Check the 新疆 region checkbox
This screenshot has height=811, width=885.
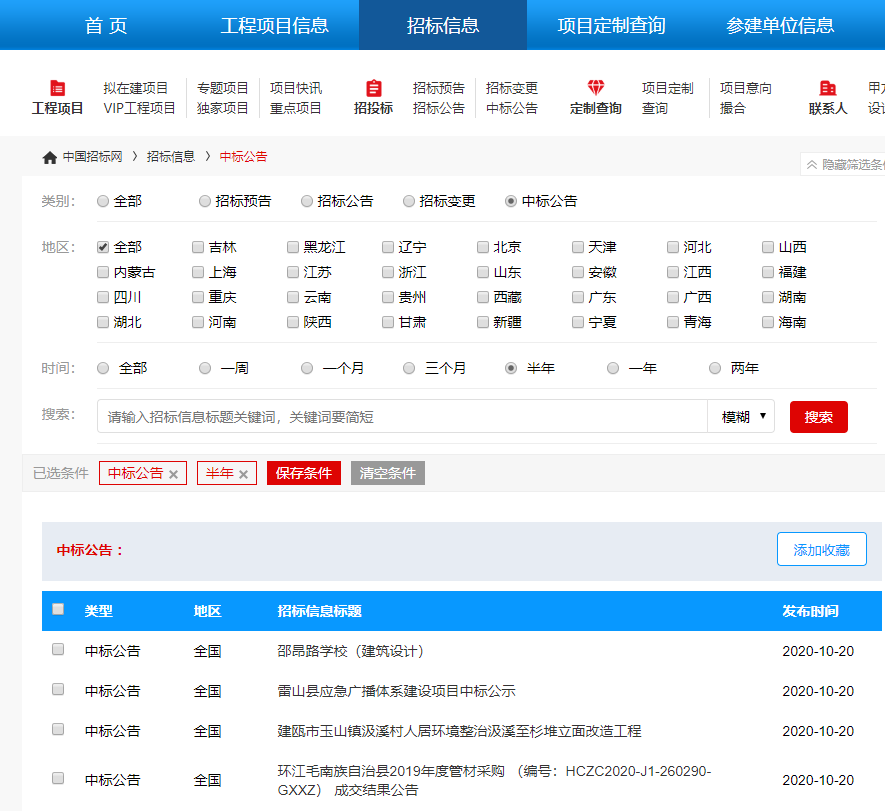[x=483, y=322]
